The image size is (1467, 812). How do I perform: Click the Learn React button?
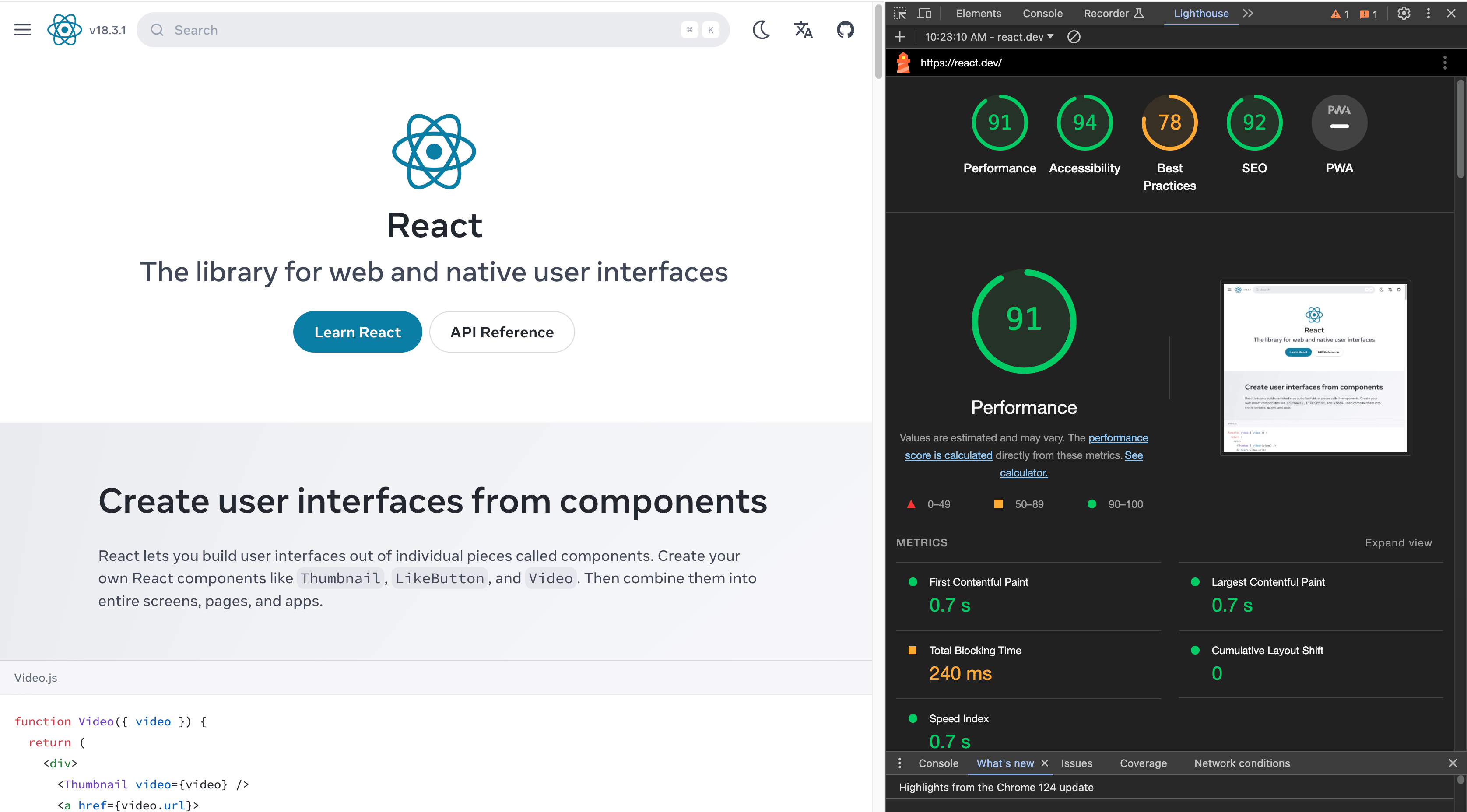(x=358, y=332)
